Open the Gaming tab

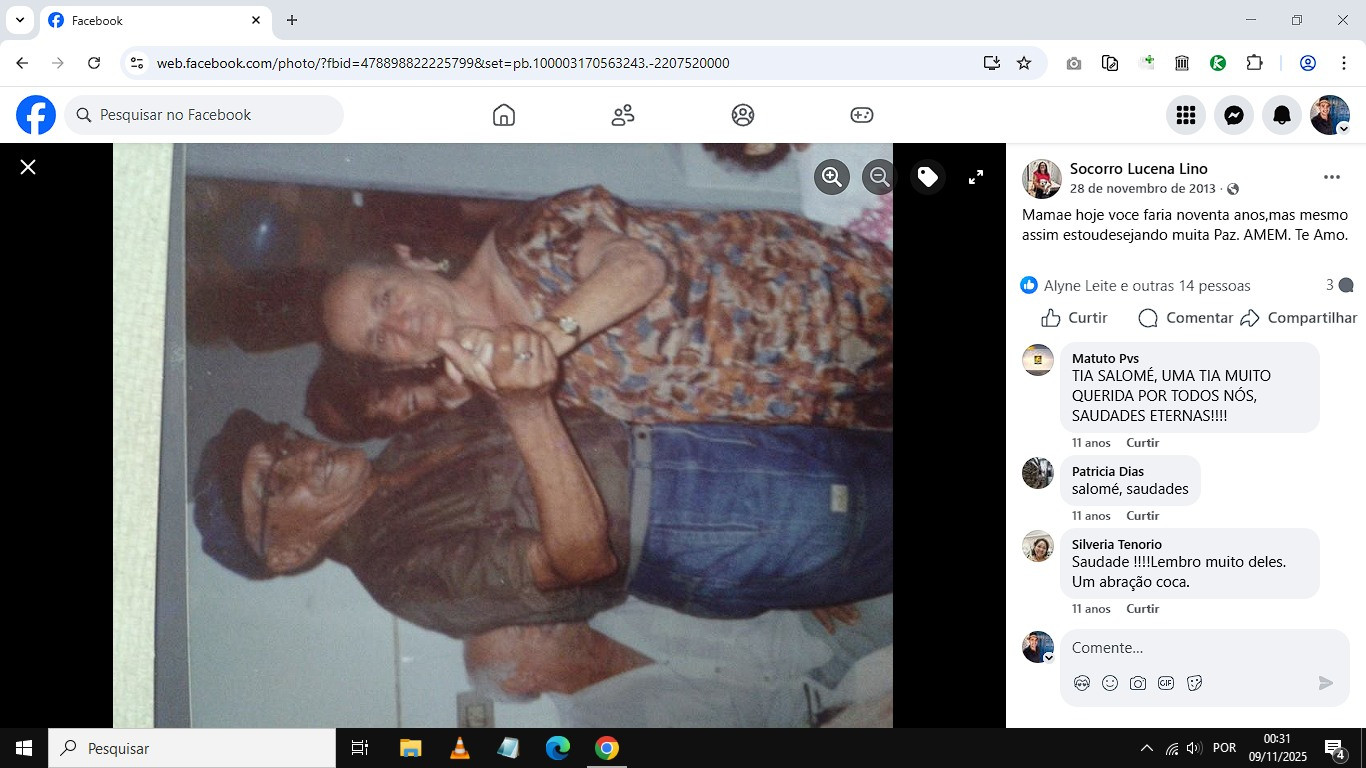click(861, 115)
